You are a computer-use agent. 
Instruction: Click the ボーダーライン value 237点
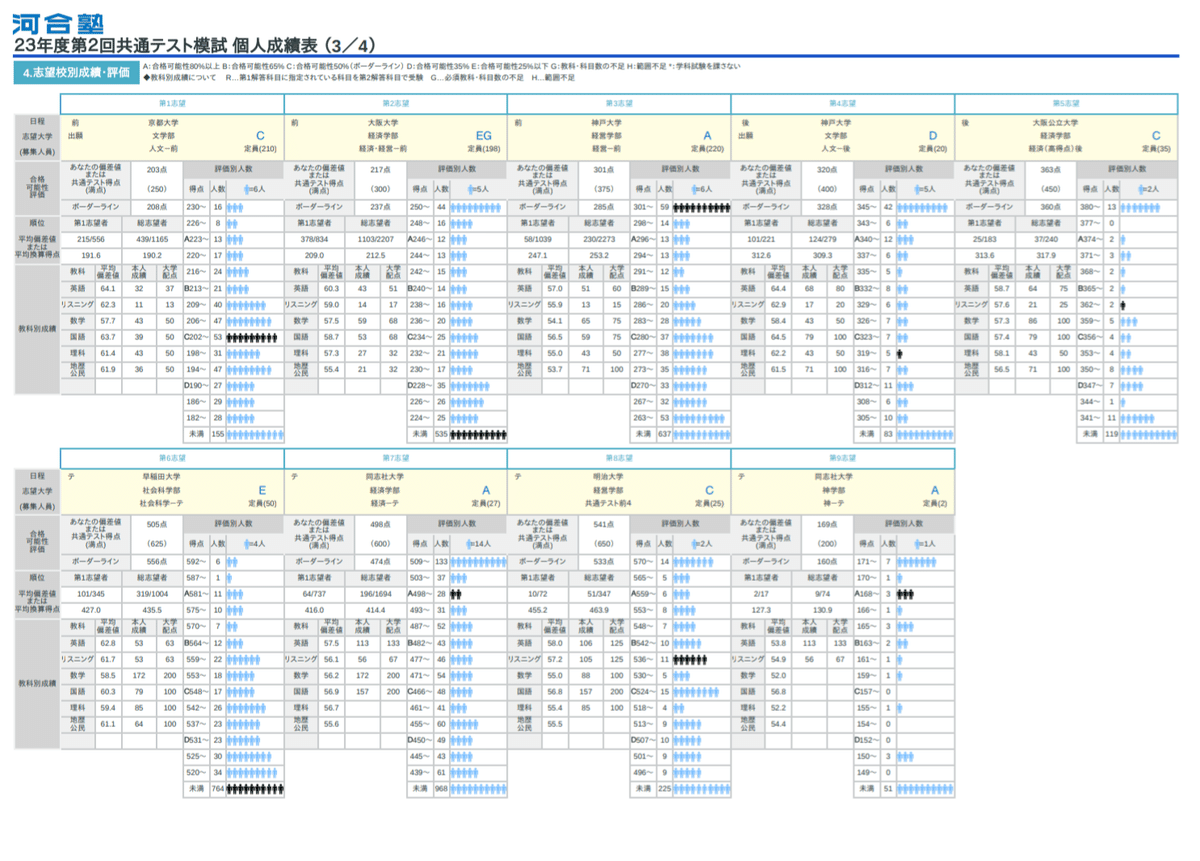point(379,207)
